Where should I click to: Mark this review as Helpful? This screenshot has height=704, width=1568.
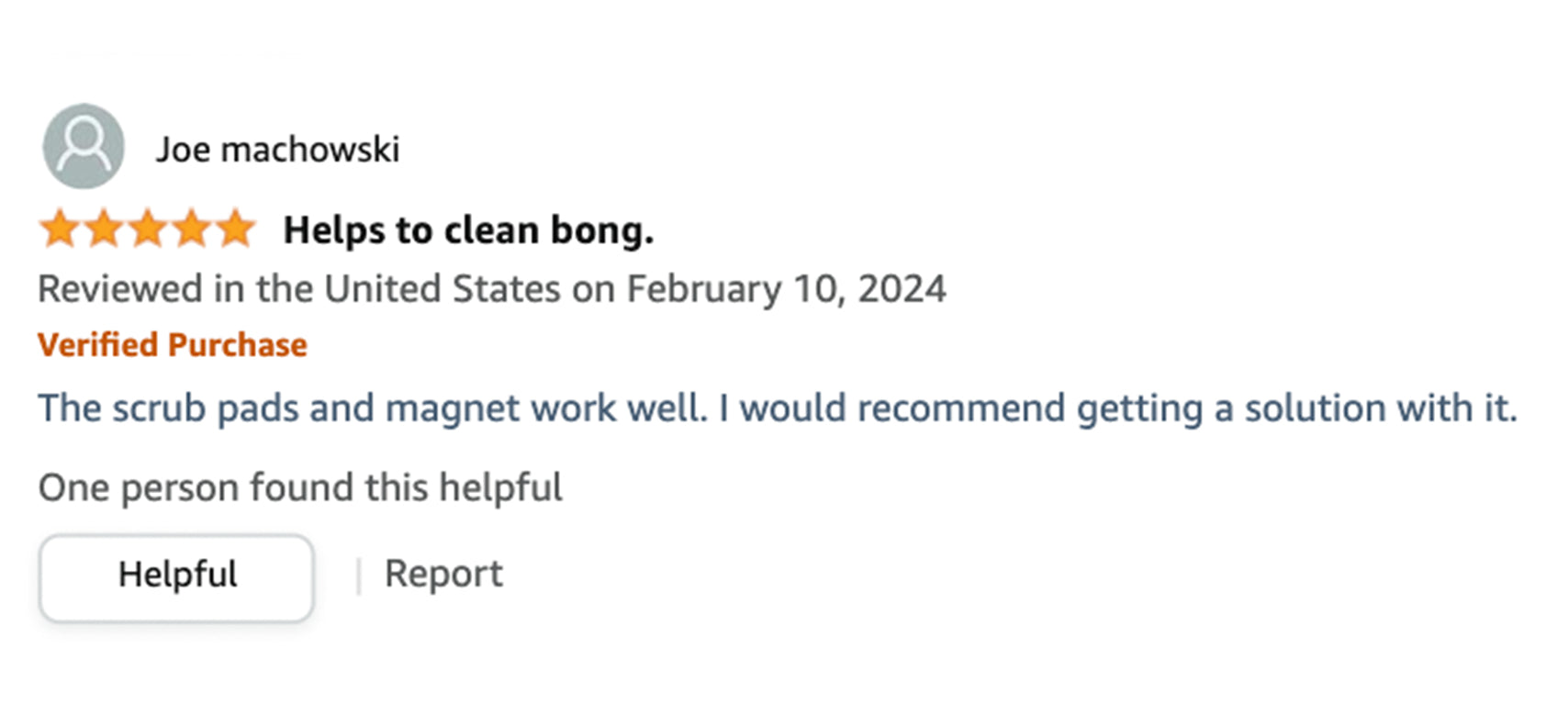coord(176,576)
